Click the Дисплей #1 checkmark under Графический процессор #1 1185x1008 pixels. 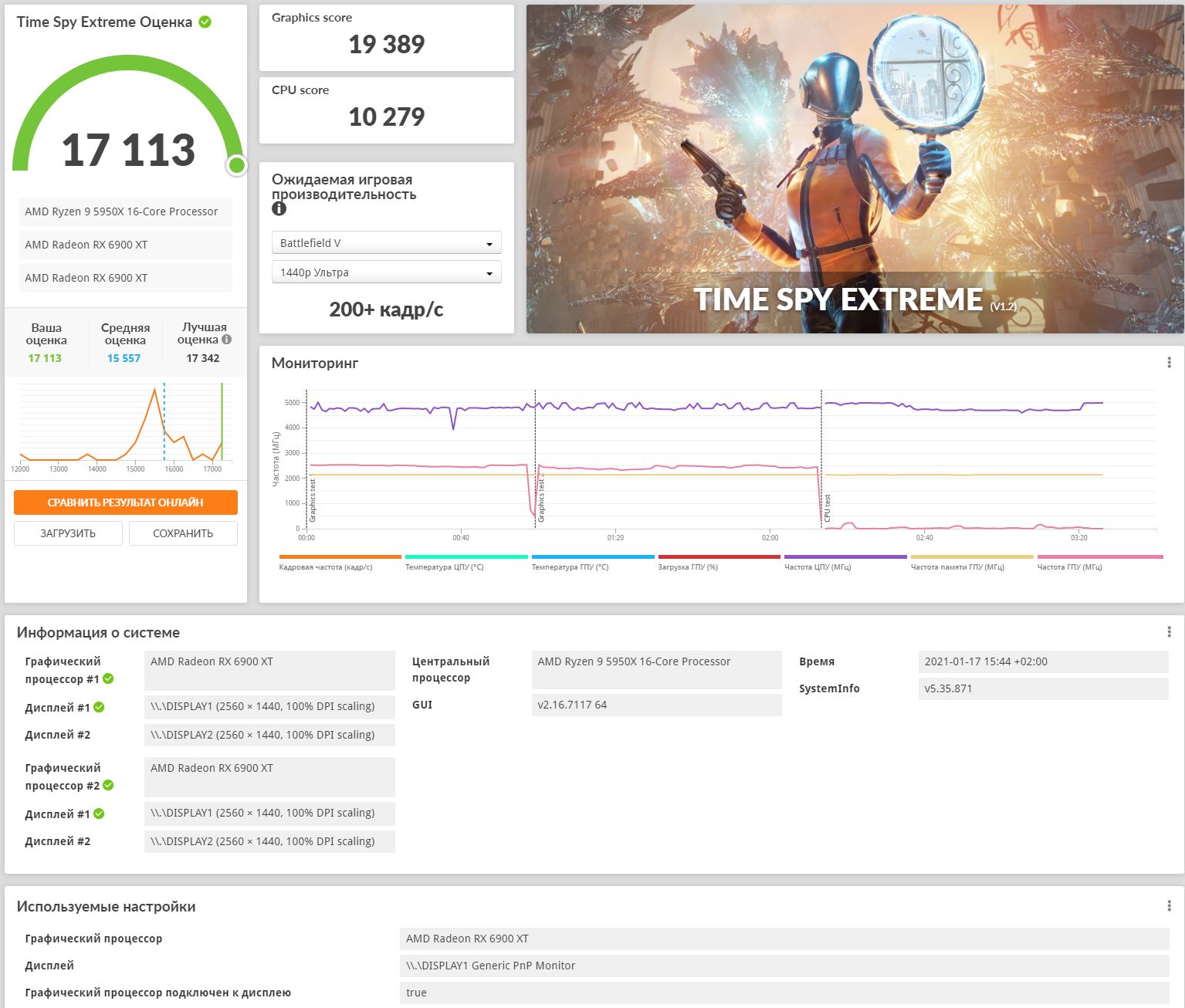click(x=99, y=707)
